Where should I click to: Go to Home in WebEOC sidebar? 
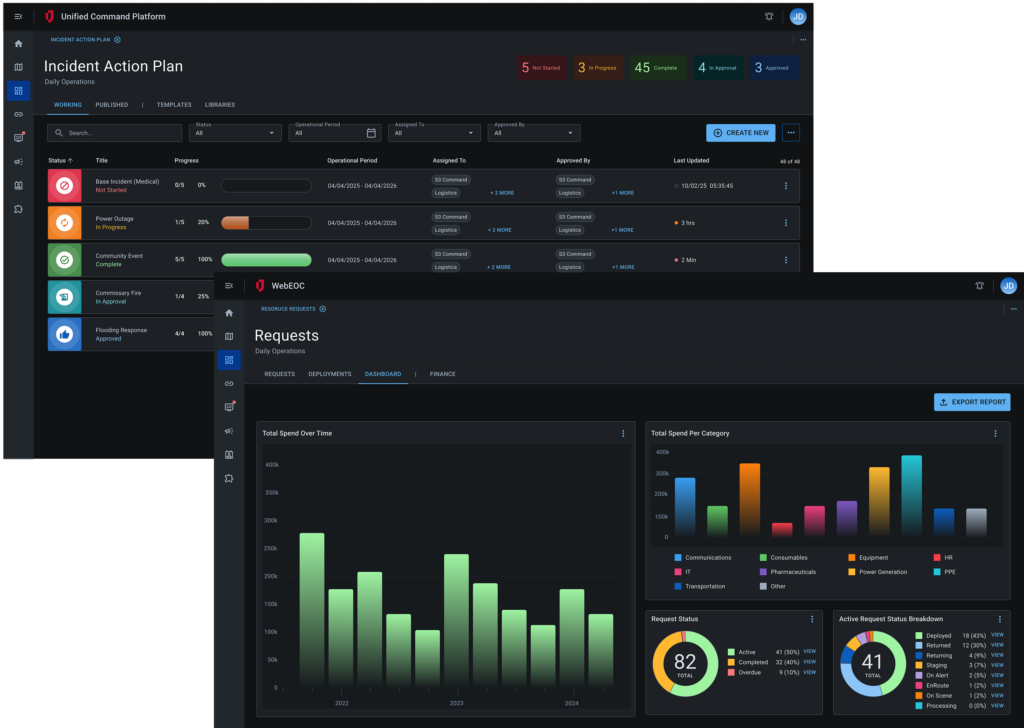(229, 313)
